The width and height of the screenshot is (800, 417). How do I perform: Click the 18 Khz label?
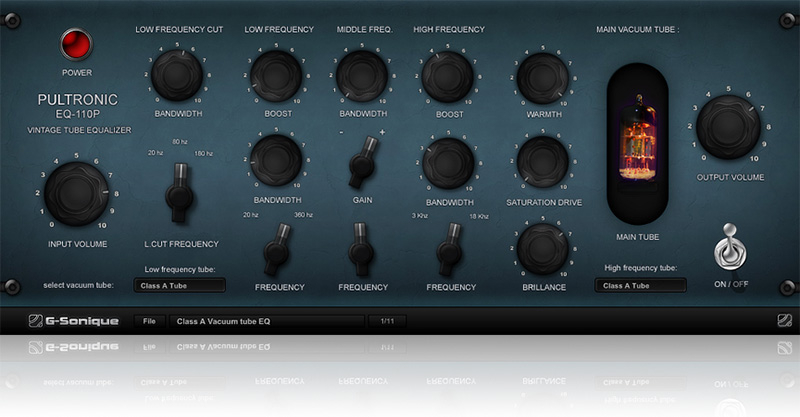click(479, 216)
